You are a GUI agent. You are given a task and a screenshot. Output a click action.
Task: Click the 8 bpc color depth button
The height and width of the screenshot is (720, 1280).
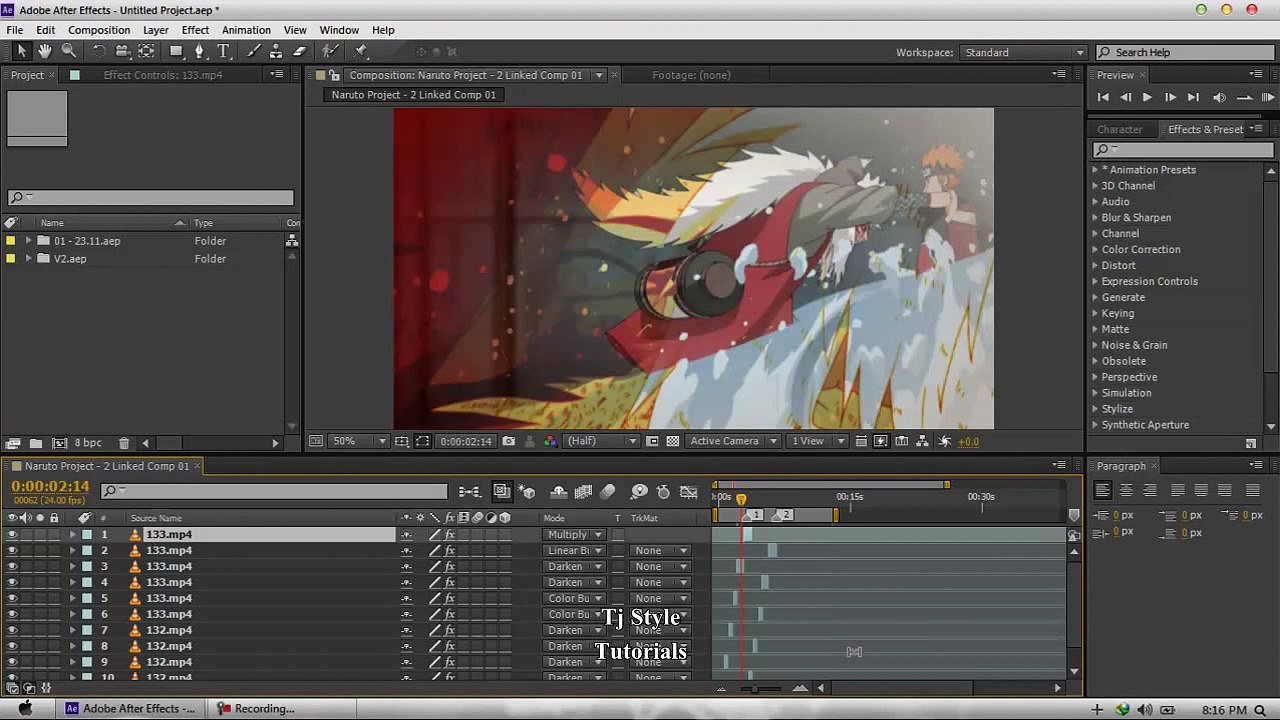pyautogui.click(x=88, y=443)
